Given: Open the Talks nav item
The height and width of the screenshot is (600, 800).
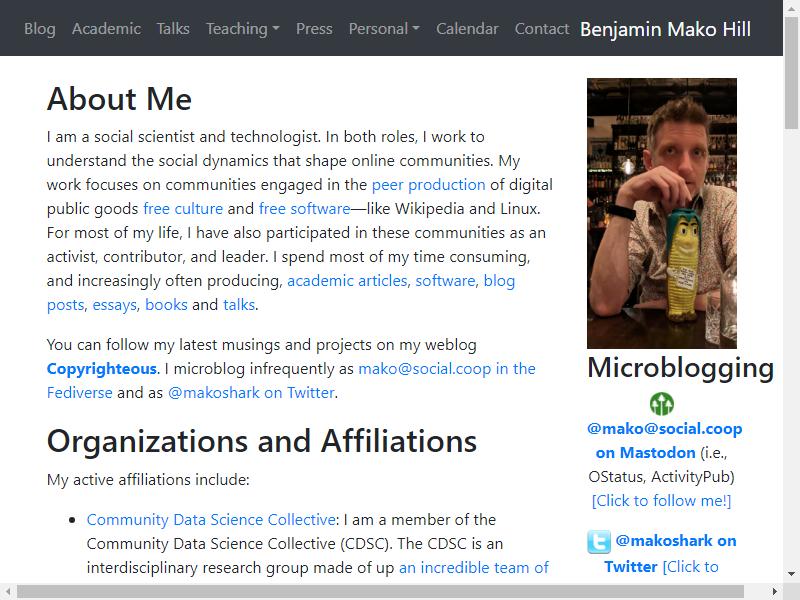Looking at the screenshot, I should [173, 29].
